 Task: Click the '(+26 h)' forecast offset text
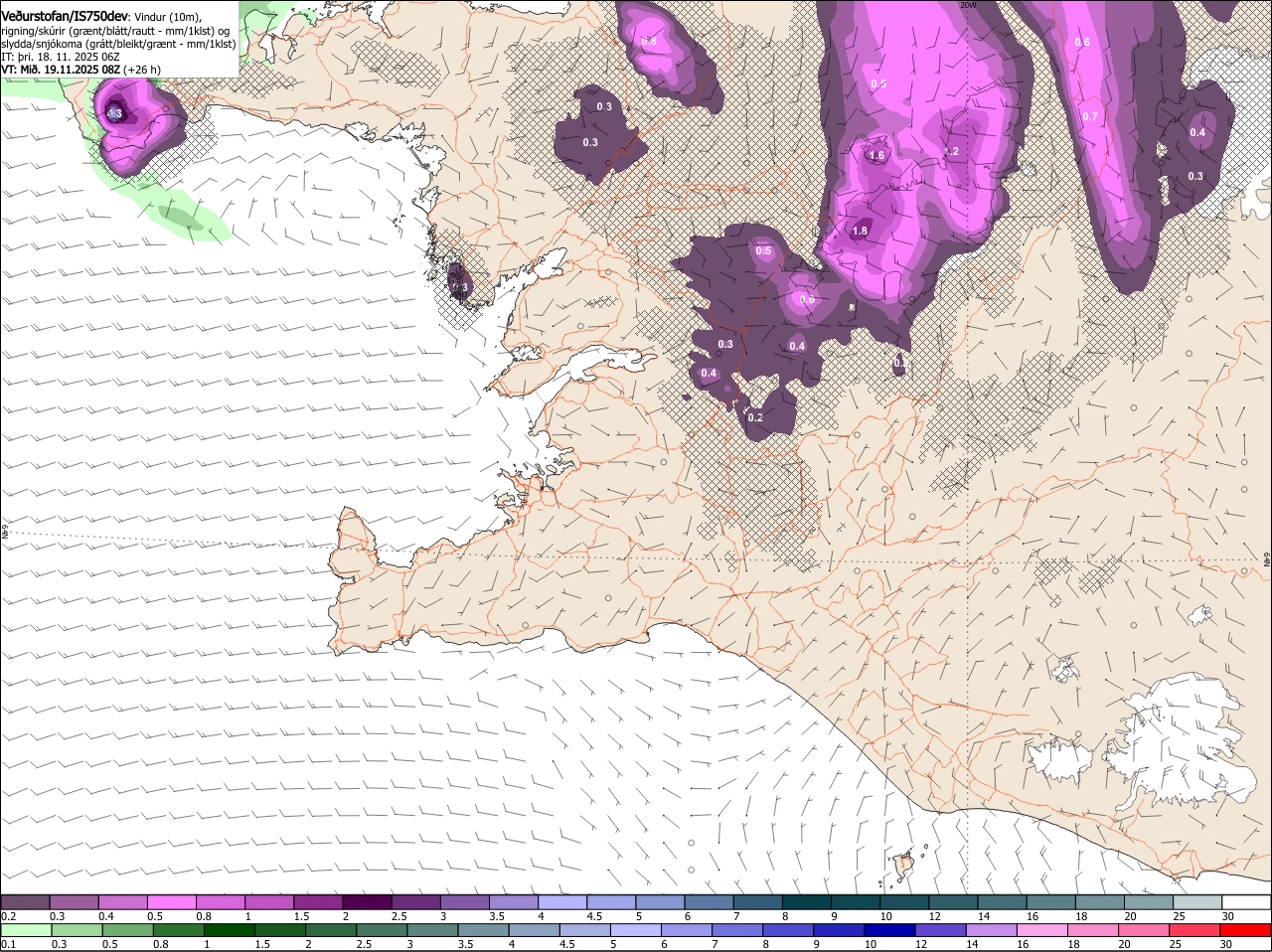tap(142, 70)
